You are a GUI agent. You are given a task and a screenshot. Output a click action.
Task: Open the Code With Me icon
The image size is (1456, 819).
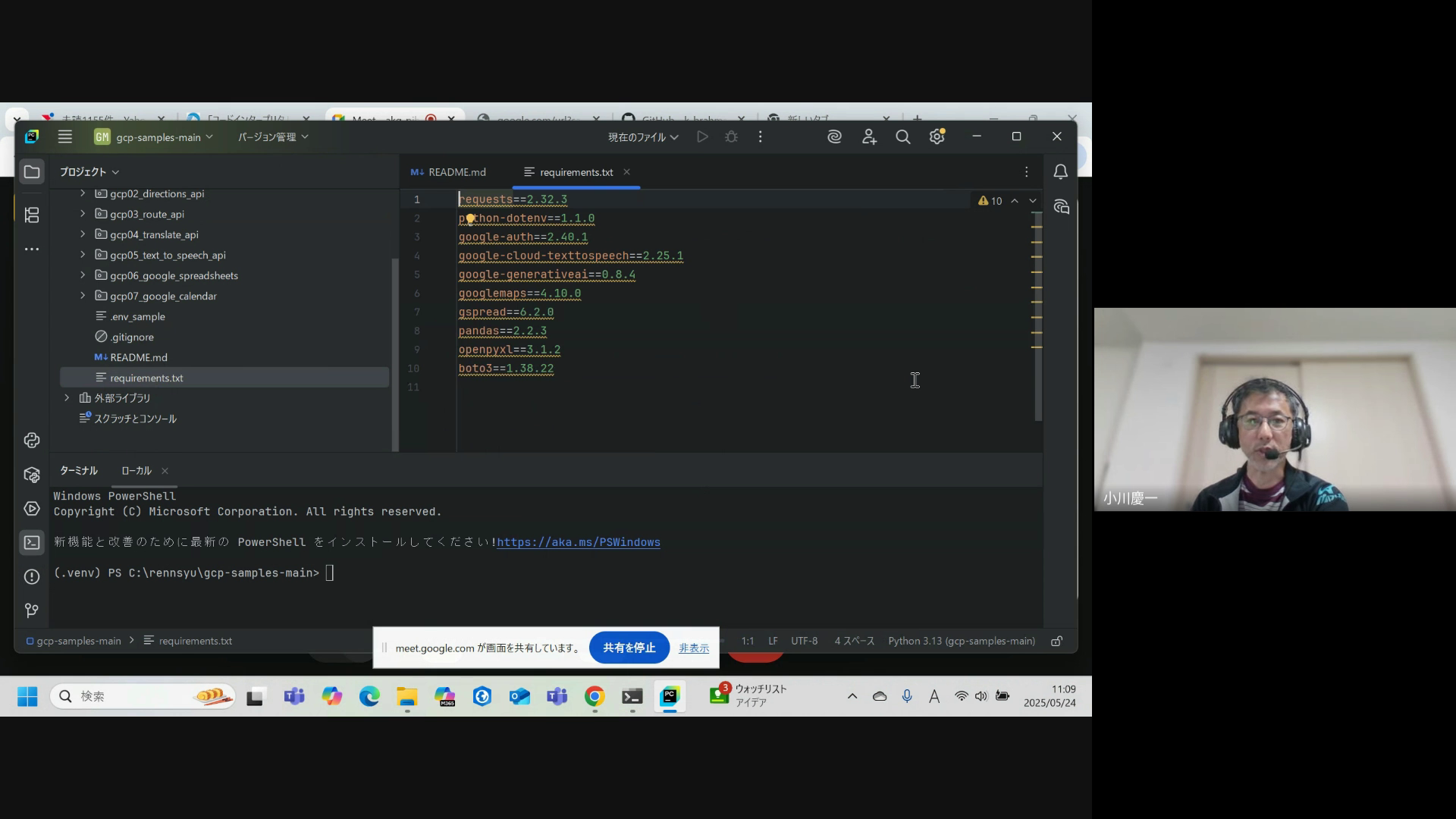point(869,137)
